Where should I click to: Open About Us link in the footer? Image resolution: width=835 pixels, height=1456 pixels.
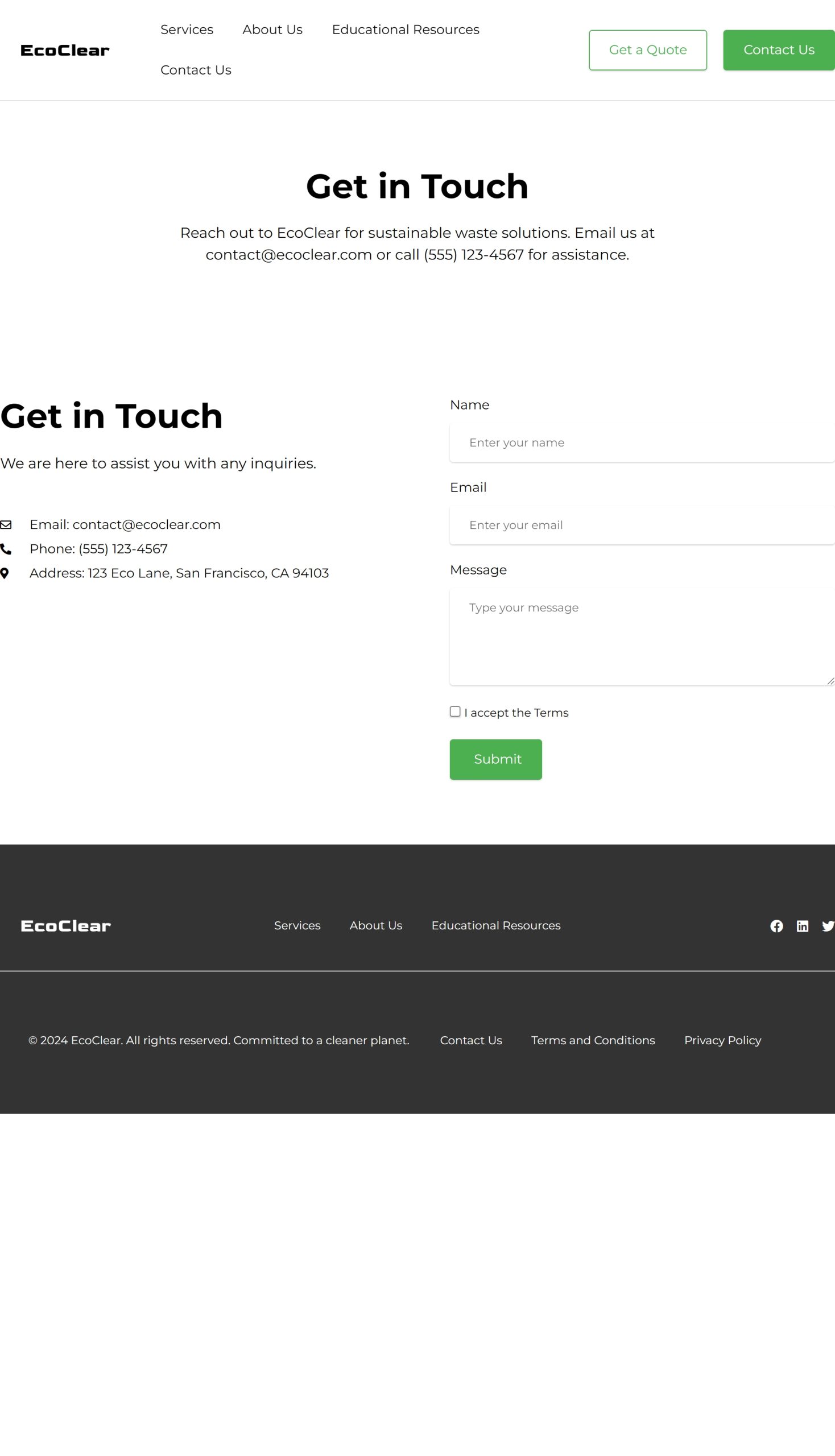(x=376, y=925)
